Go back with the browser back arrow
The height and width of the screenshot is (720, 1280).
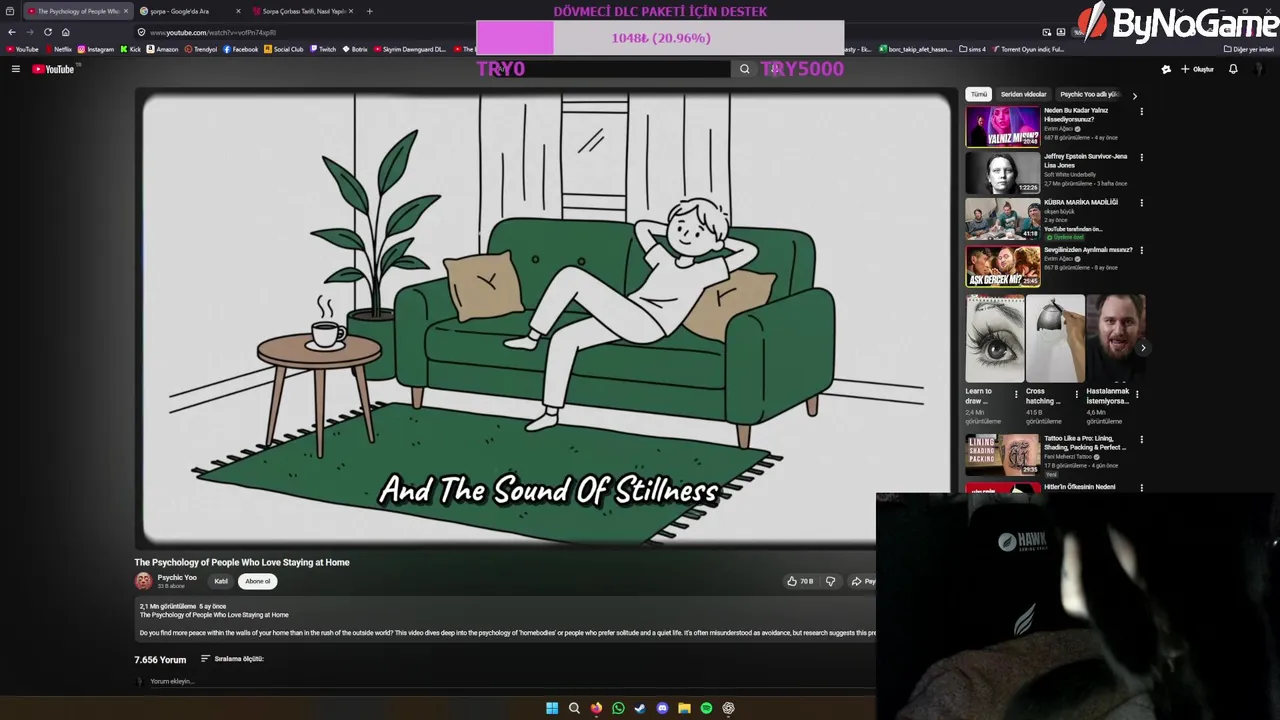tap(12, 32)
